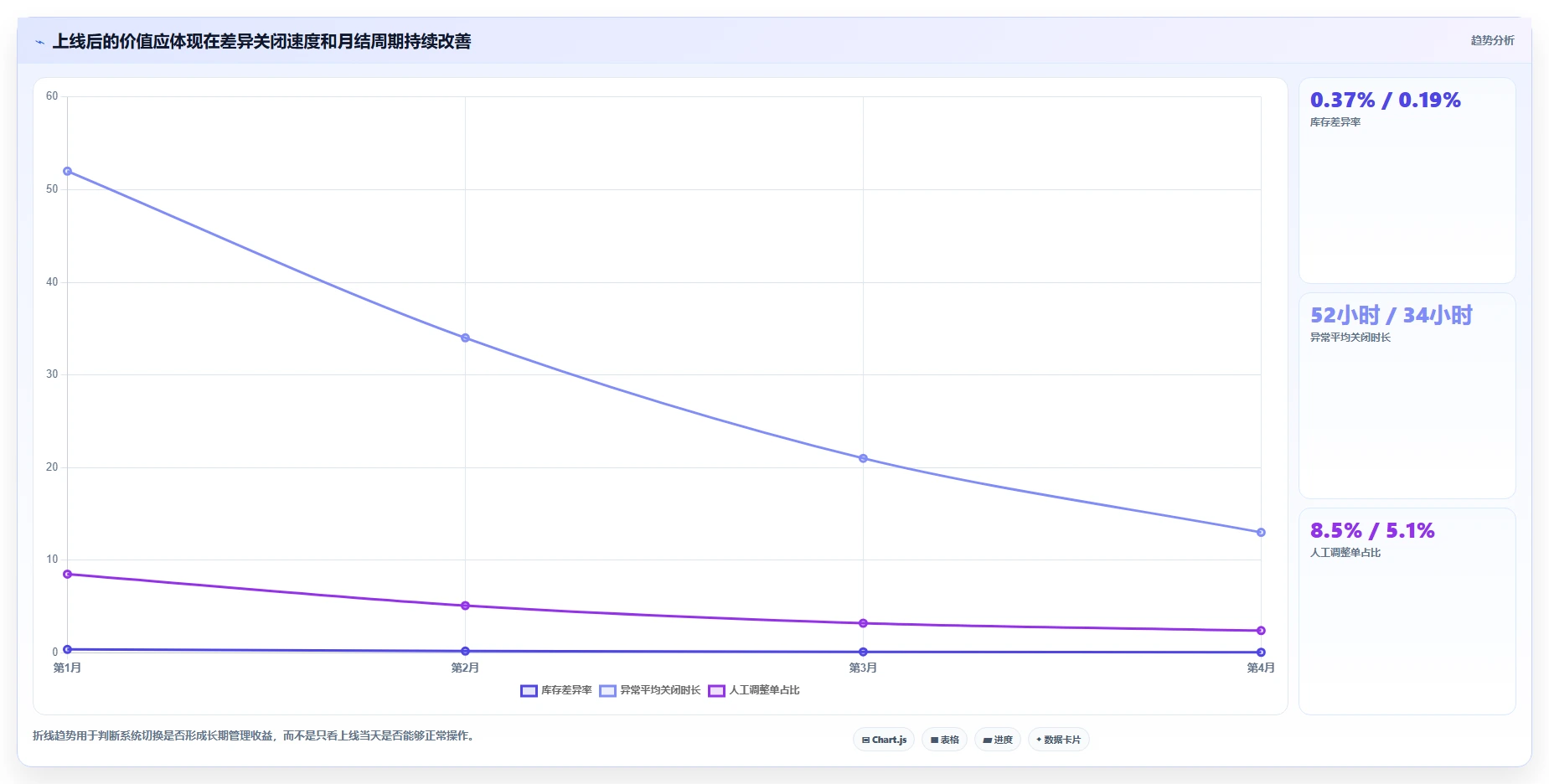Click the 8.5% / 5.1% KPI value
The width and height of the screenshot is (1549, 784).
(x=1372, y=530)
